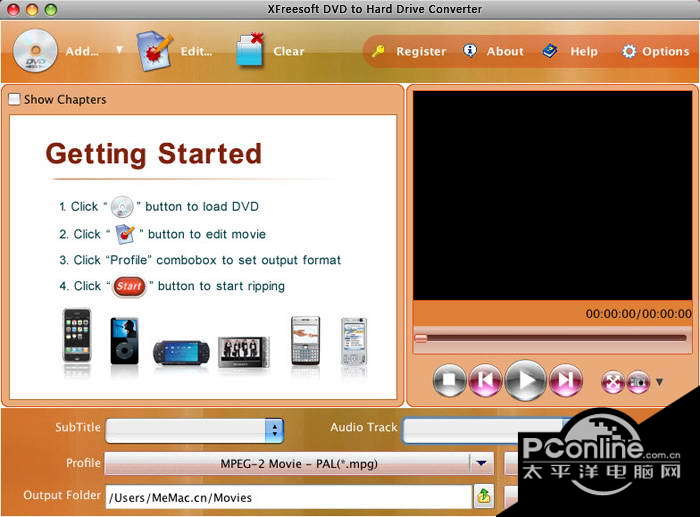Open the Add dropdown arrow
The image size is (700, 517).
click(x=119, y=50)
